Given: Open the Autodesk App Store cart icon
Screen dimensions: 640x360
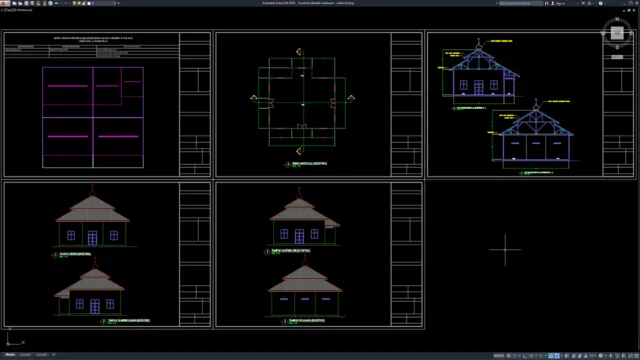Looking at the screenshot, I should tap(583, 3).
